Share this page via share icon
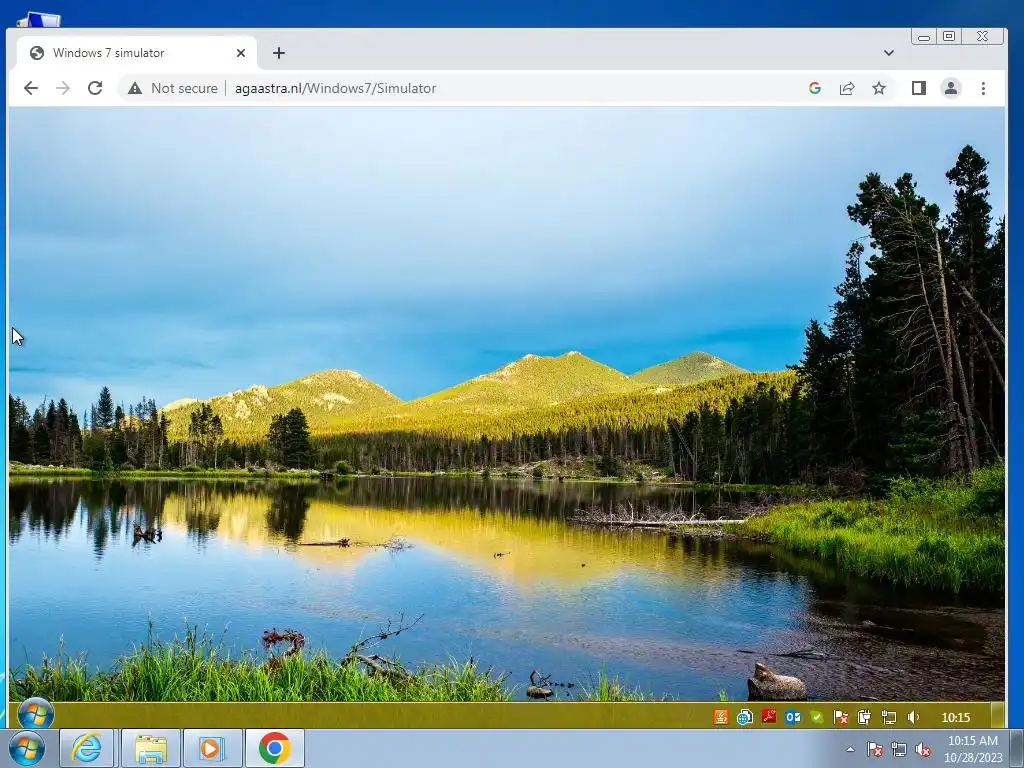The image size is (1024, 768). pos(847,88)
